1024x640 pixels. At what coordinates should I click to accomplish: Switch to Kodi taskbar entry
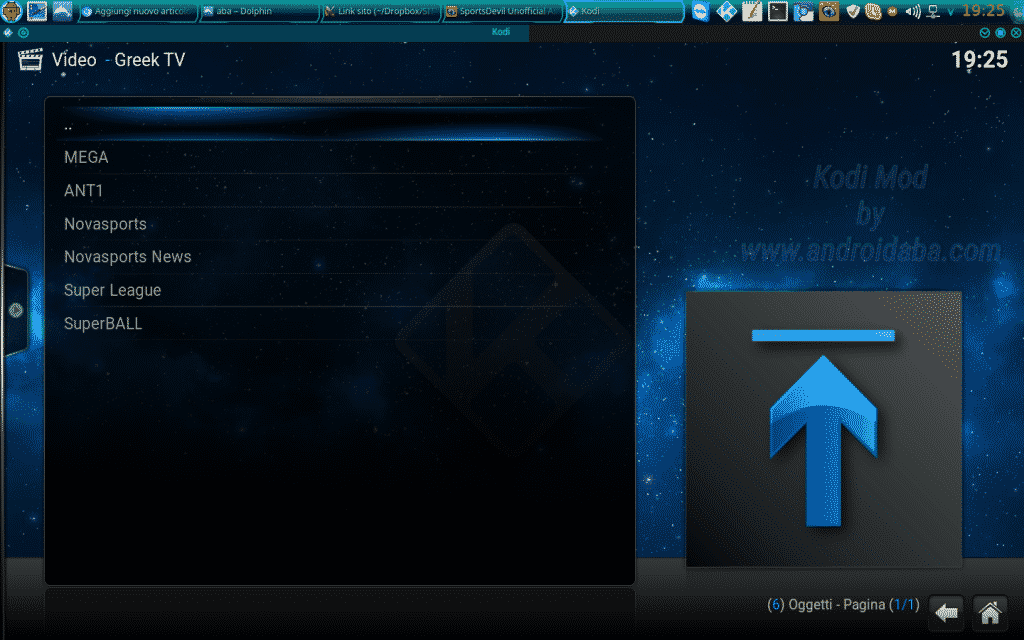pos(624,11)
